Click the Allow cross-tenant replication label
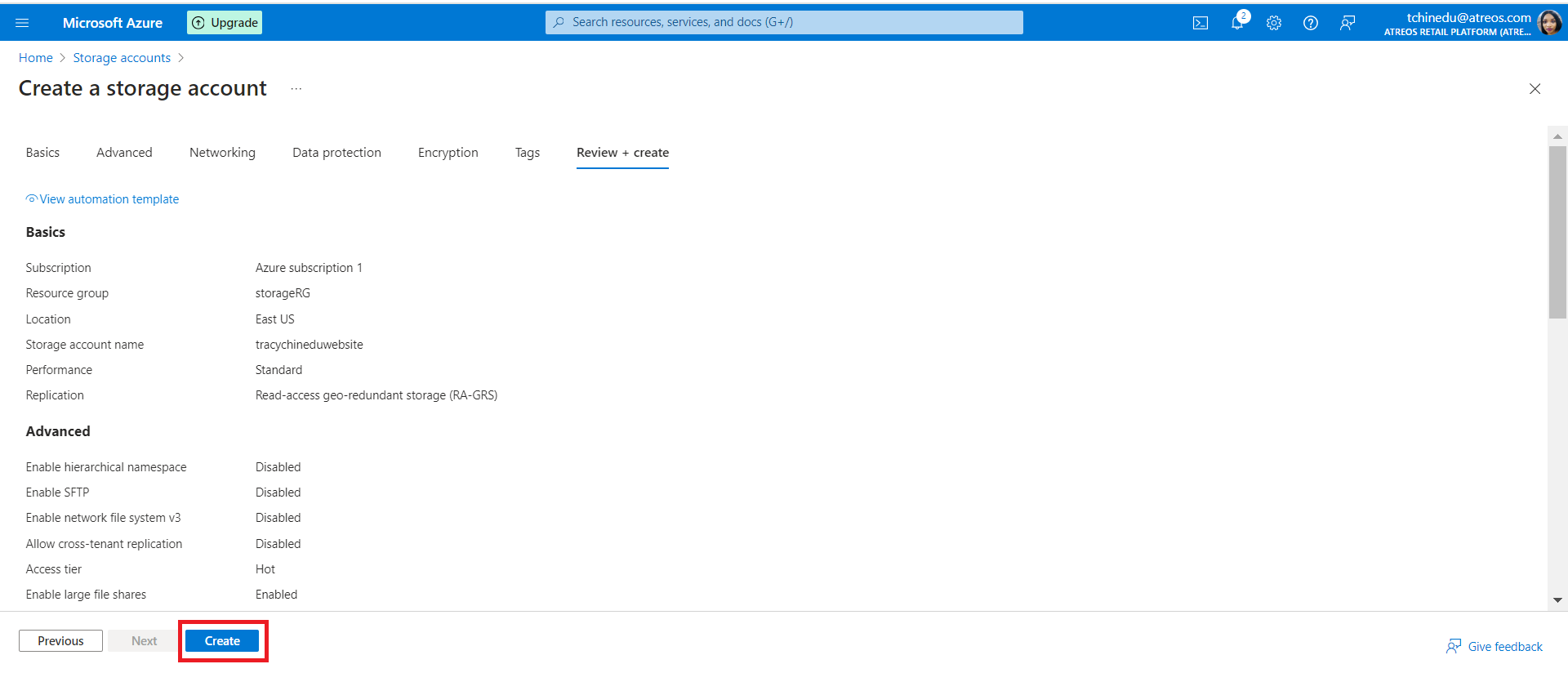Image resolution: width=1568 pixels, height=673 pixels. click(x=104, y=544)
